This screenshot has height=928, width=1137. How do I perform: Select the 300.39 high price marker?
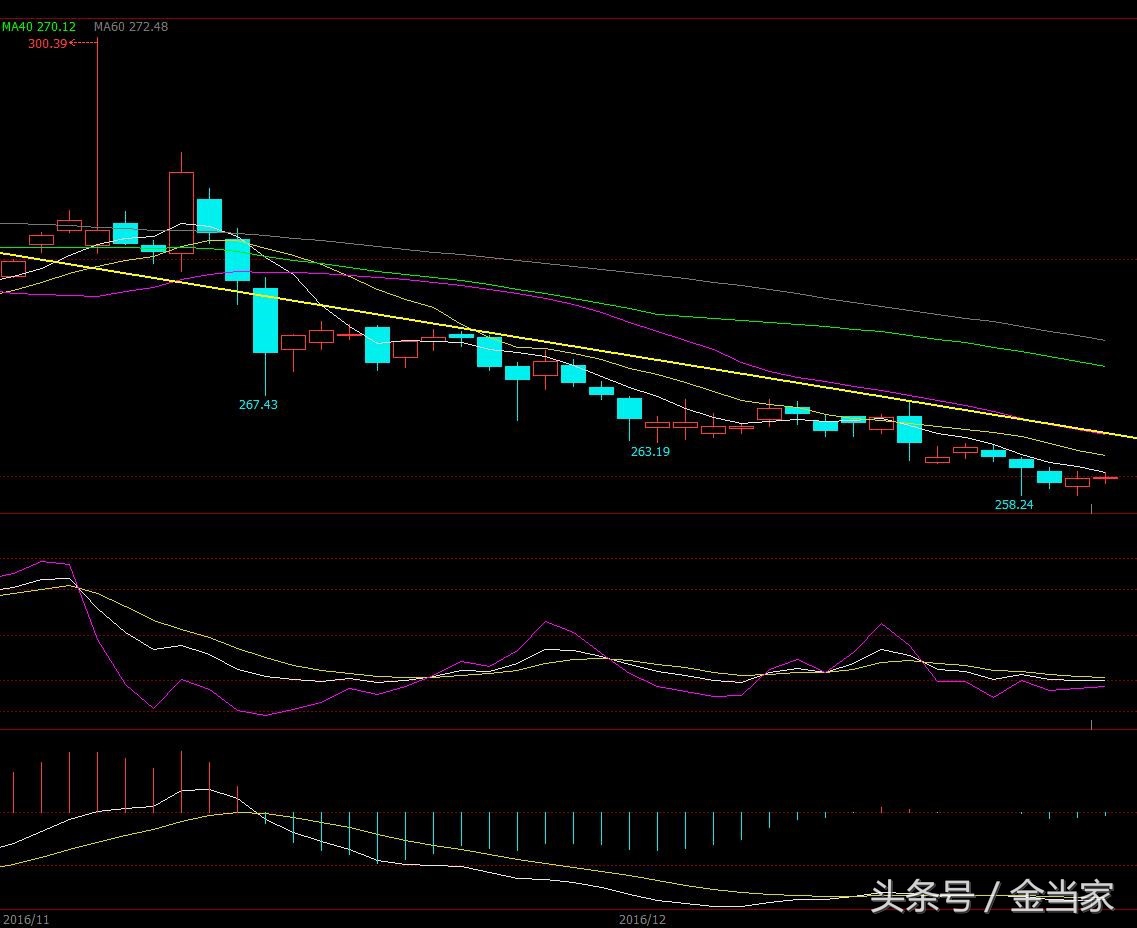pyautogui.click(x=47, y=43)
